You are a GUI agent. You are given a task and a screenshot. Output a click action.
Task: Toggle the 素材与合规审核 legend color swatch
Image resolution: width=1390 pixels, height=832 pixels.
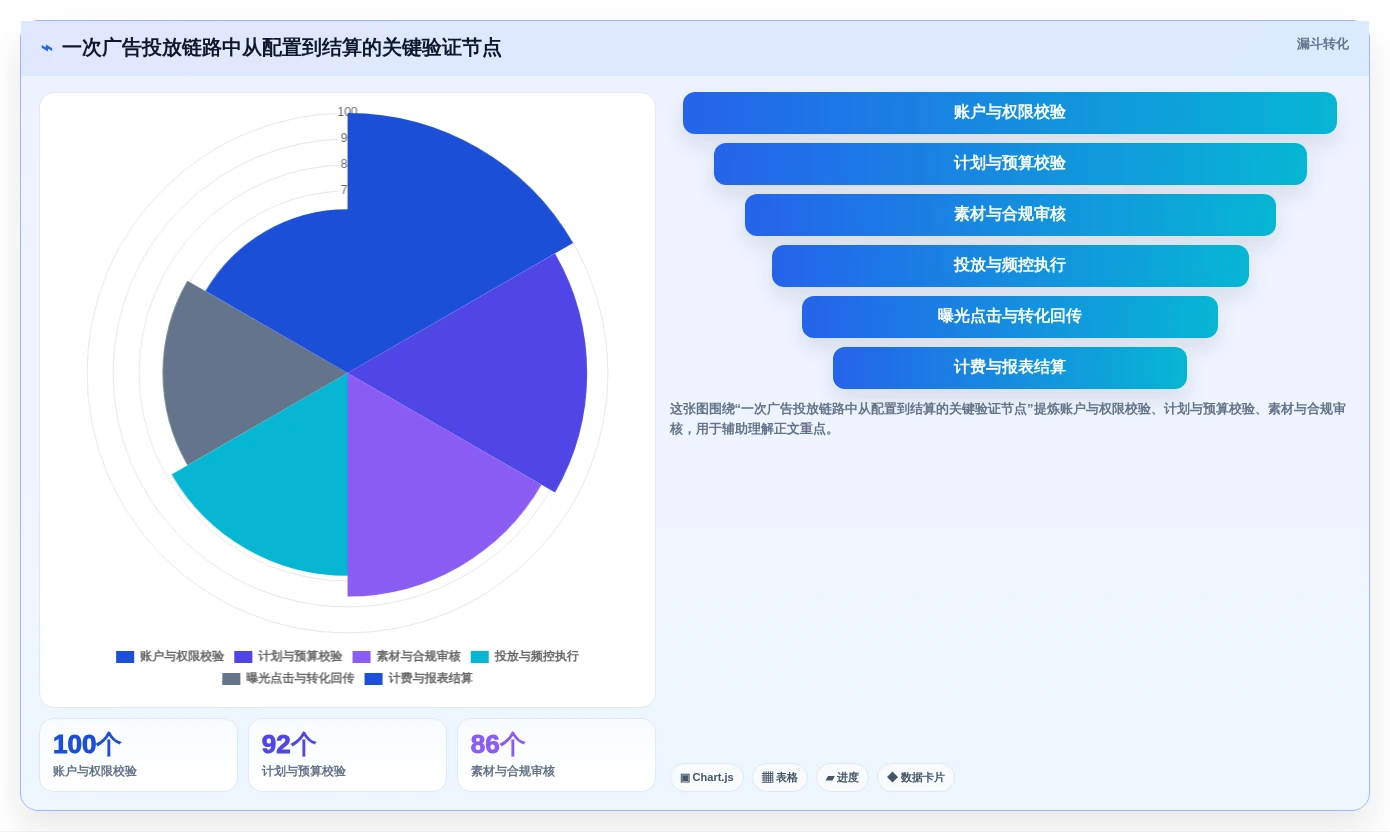(x=361, y=657)
